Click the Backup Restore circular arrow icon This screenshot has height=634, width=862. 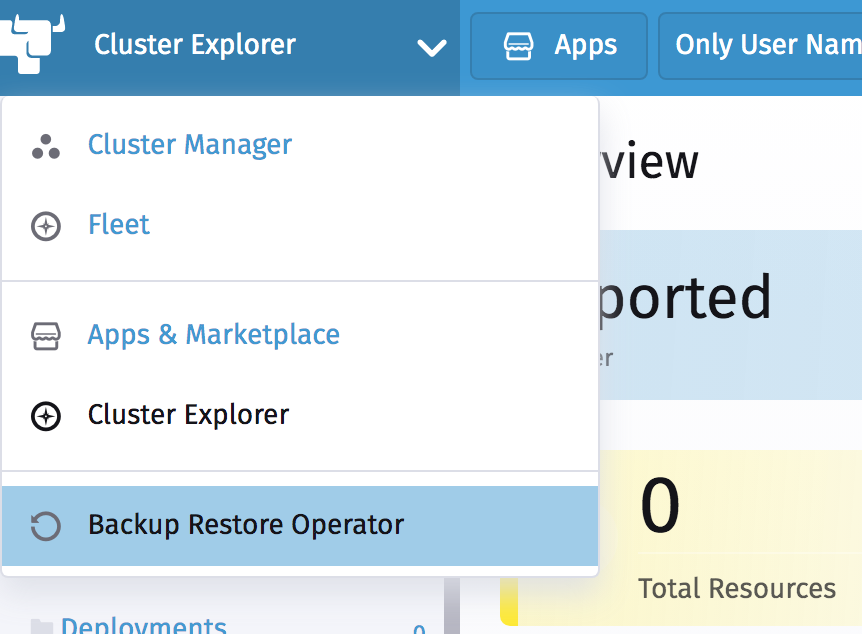click(x=46, y=526)
